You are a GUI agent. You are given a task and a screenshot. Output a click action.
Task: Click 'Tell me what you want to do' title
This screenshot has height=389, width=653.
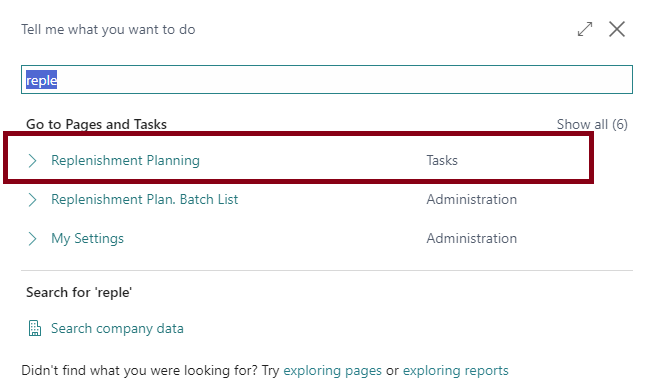pyautogui.click(x=108, y=30)
